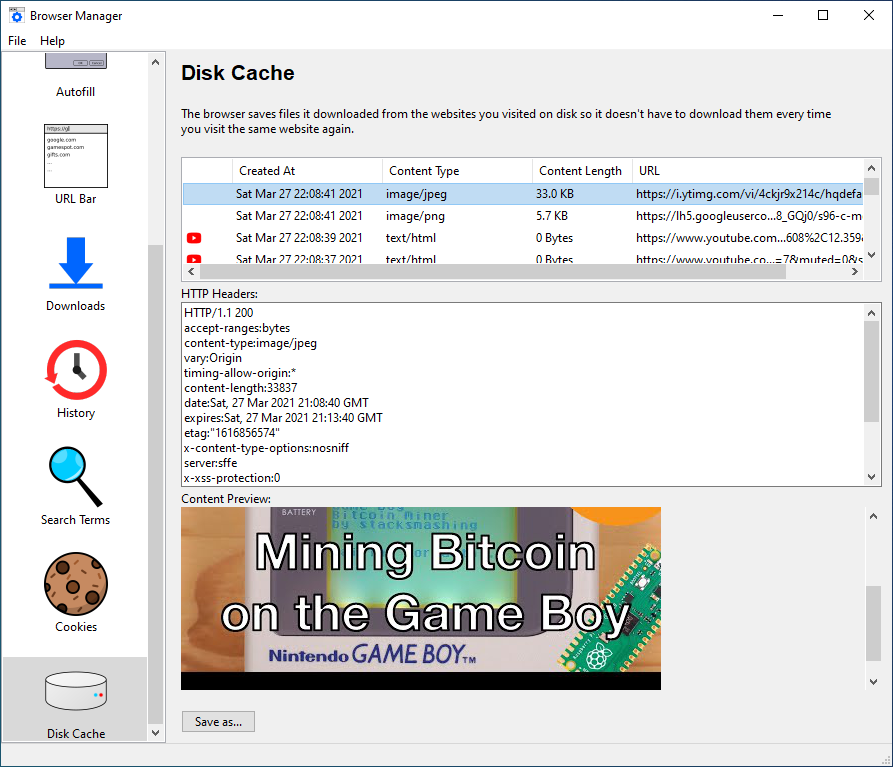
Task: View the Cookies section
Action: (76, 593)
